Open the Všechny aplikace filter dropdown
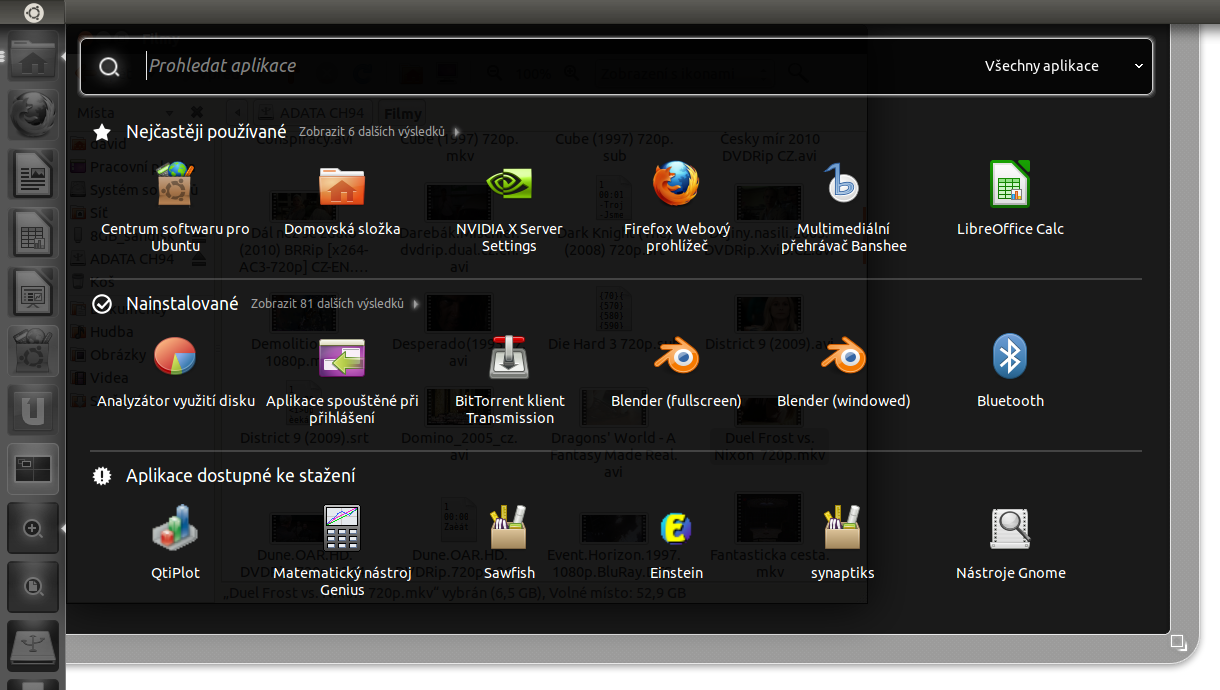This screenshot has width=1220, height=690. (x=1064, y=66)
